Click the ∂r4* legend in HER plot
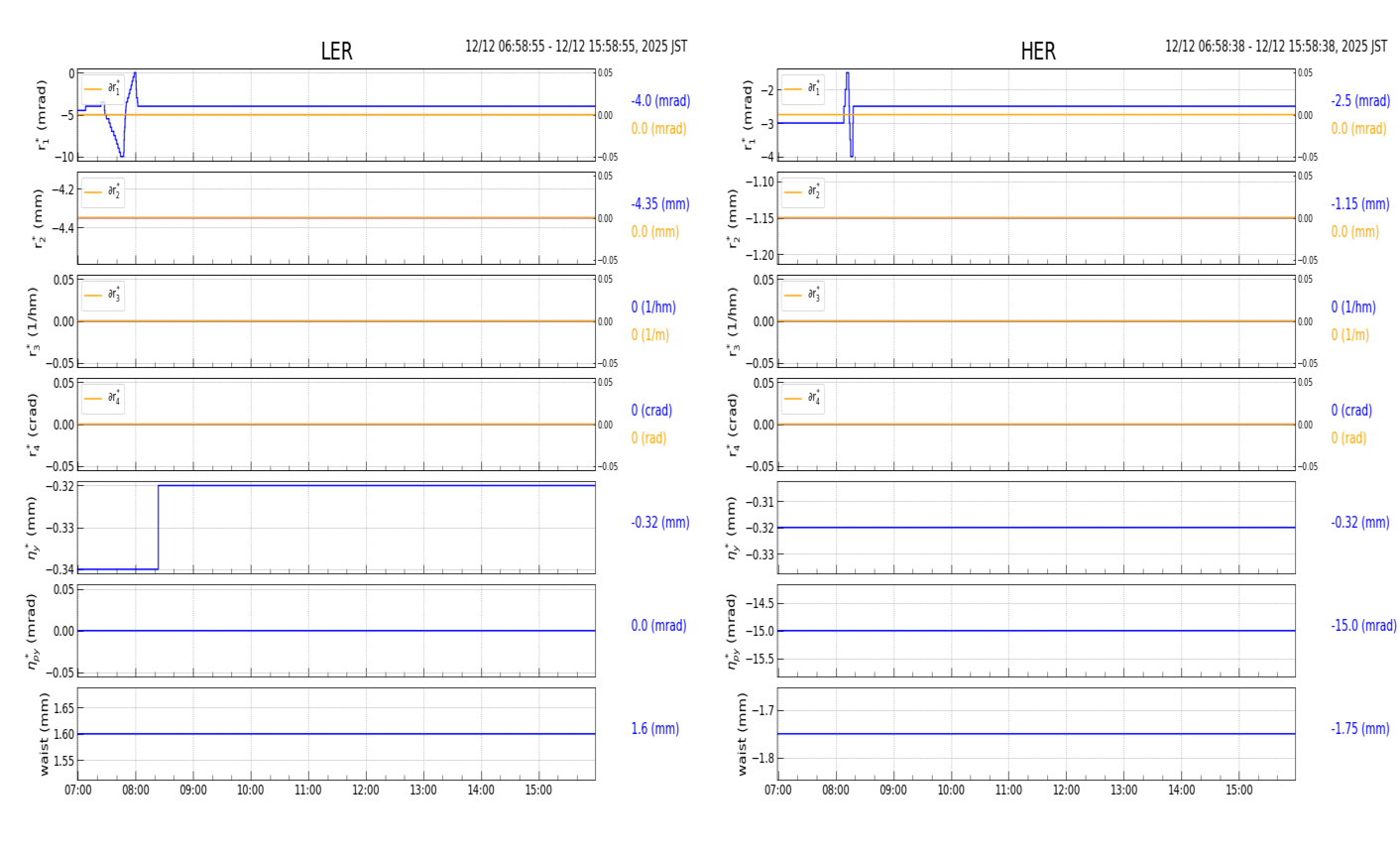 tap(802, 398)
